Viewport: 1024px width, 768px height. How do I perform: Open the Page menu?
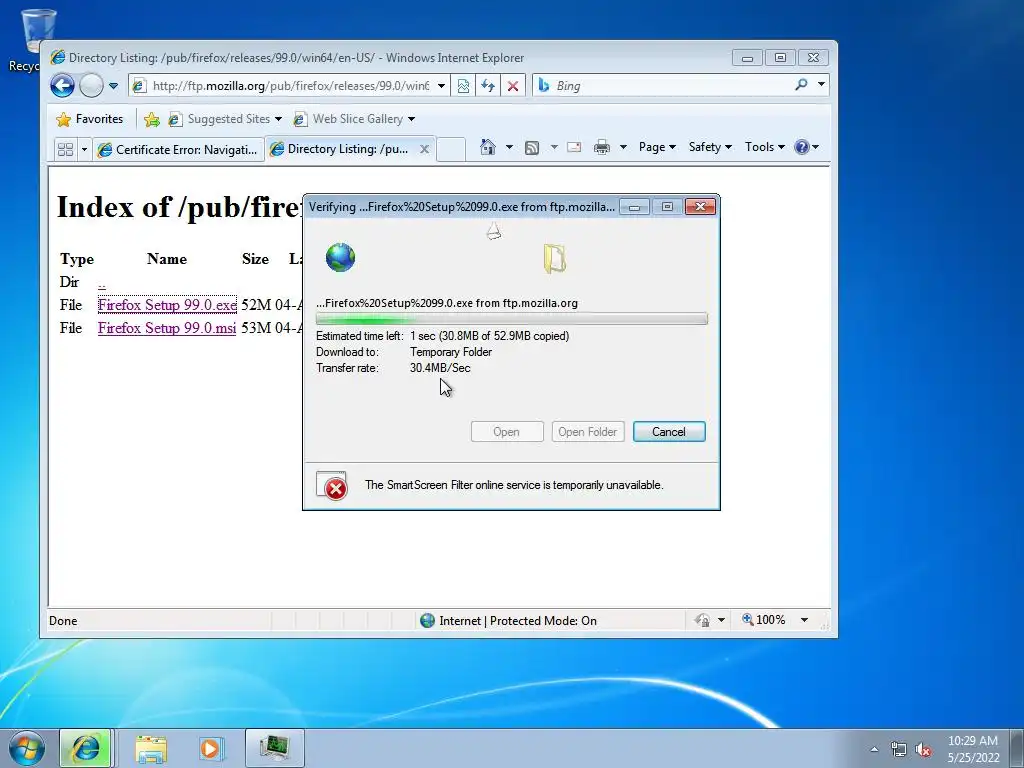click(x=657, y=147)
